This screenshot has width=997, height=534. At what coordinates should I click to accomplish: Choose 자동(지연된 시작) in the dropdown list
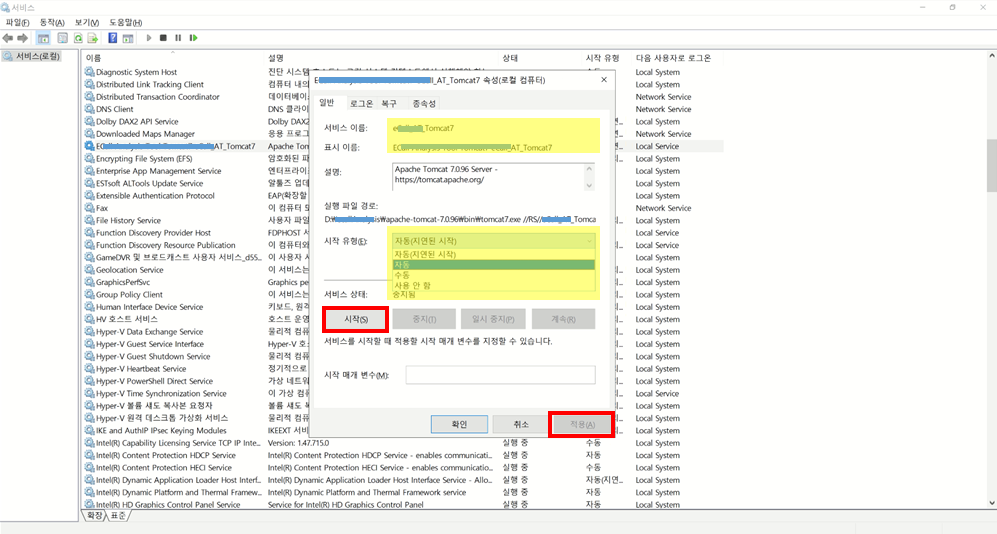493,254
